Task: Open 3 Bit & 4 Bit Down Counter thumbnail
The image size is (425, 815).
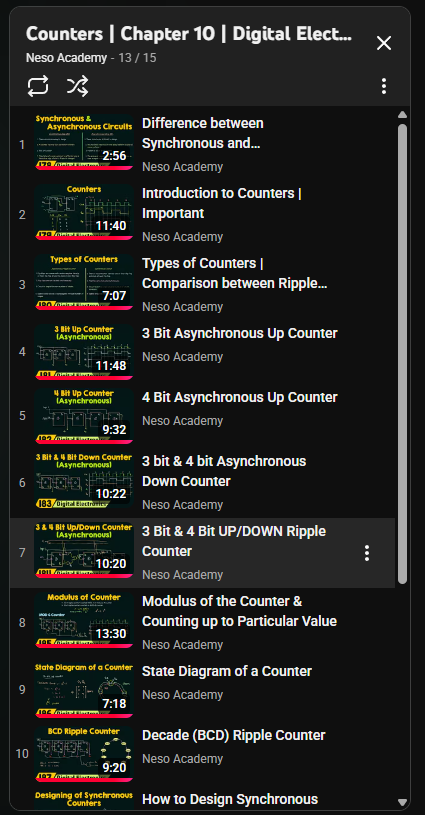Action: [84, 480]
